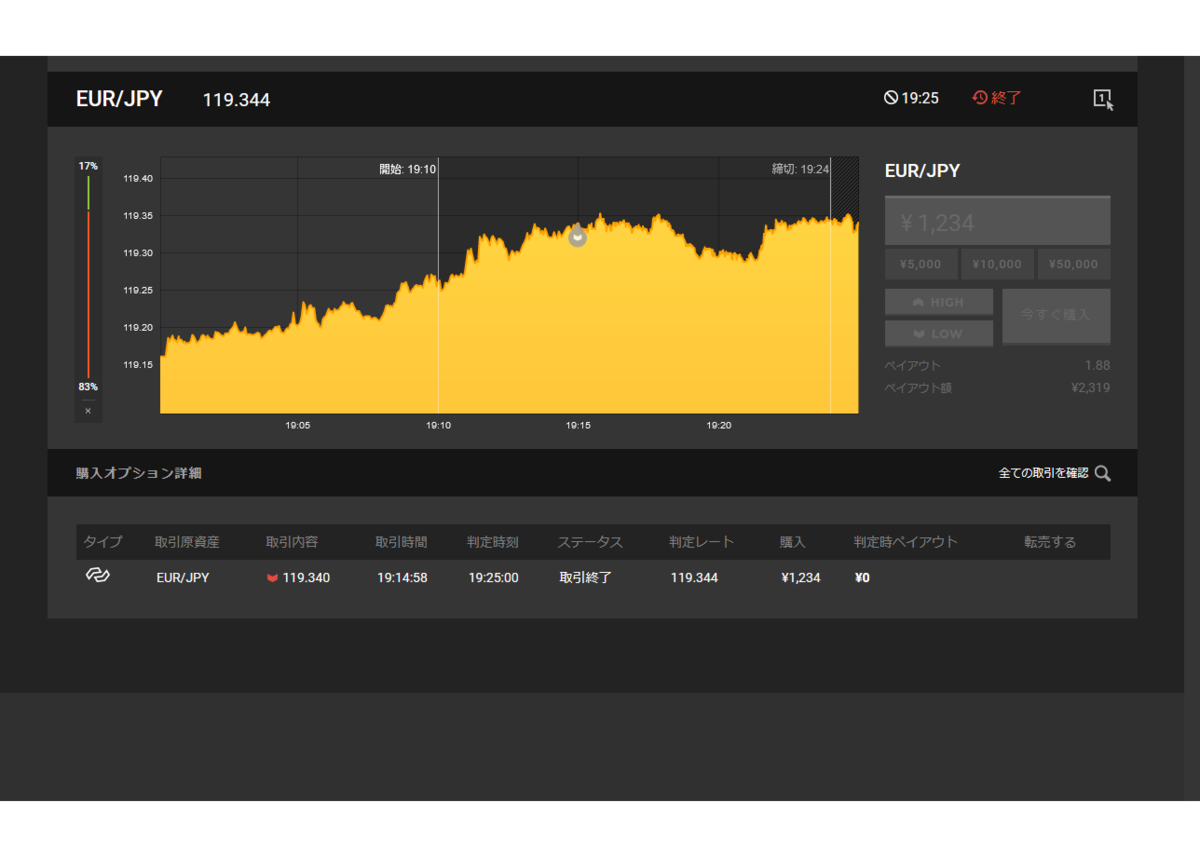Click the 取引終了 status cell
The image size is (1200, 856).
pyautogui.click(x=585, y=578)
